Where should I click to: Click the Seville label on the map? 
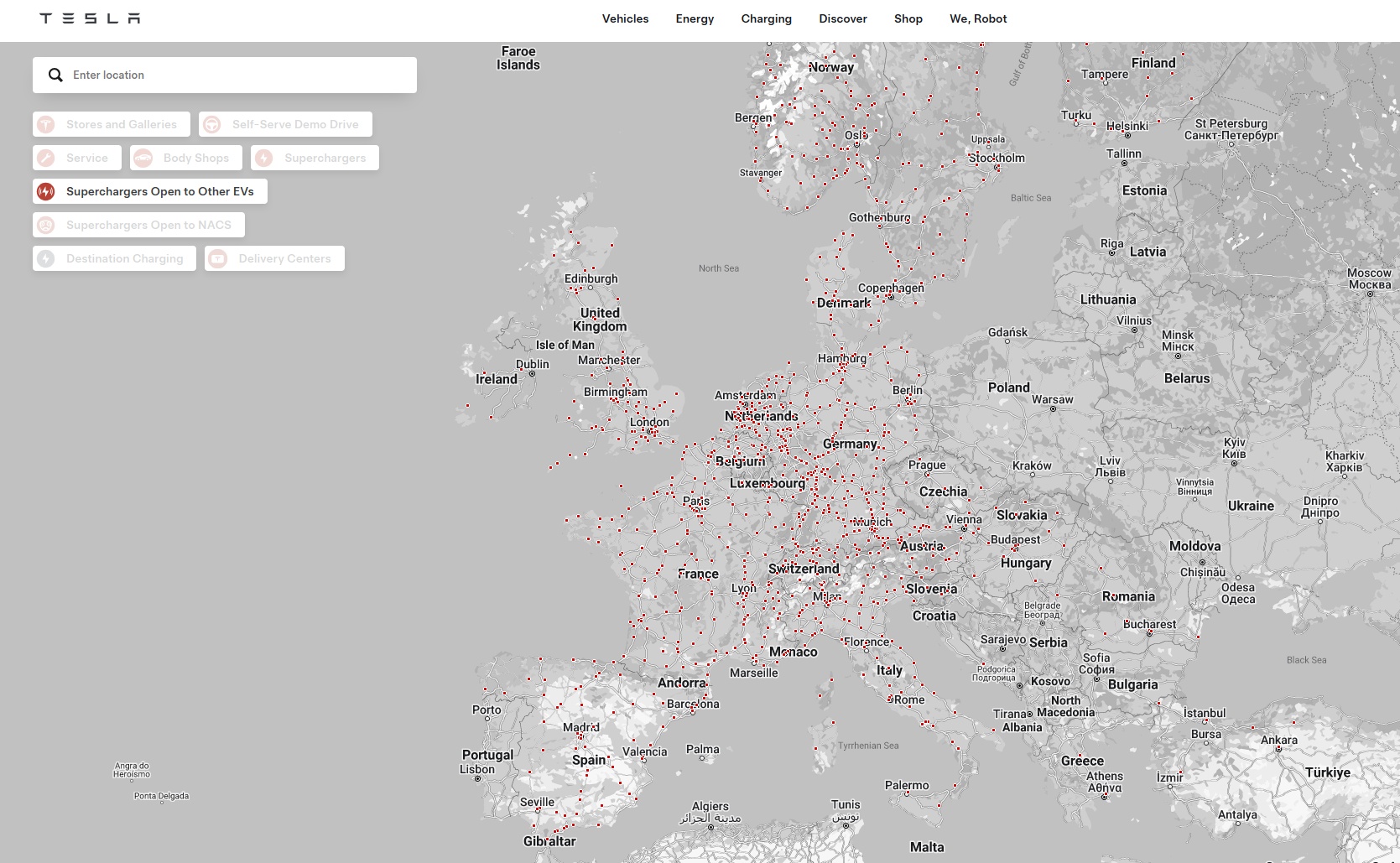(x=537, y=802)
